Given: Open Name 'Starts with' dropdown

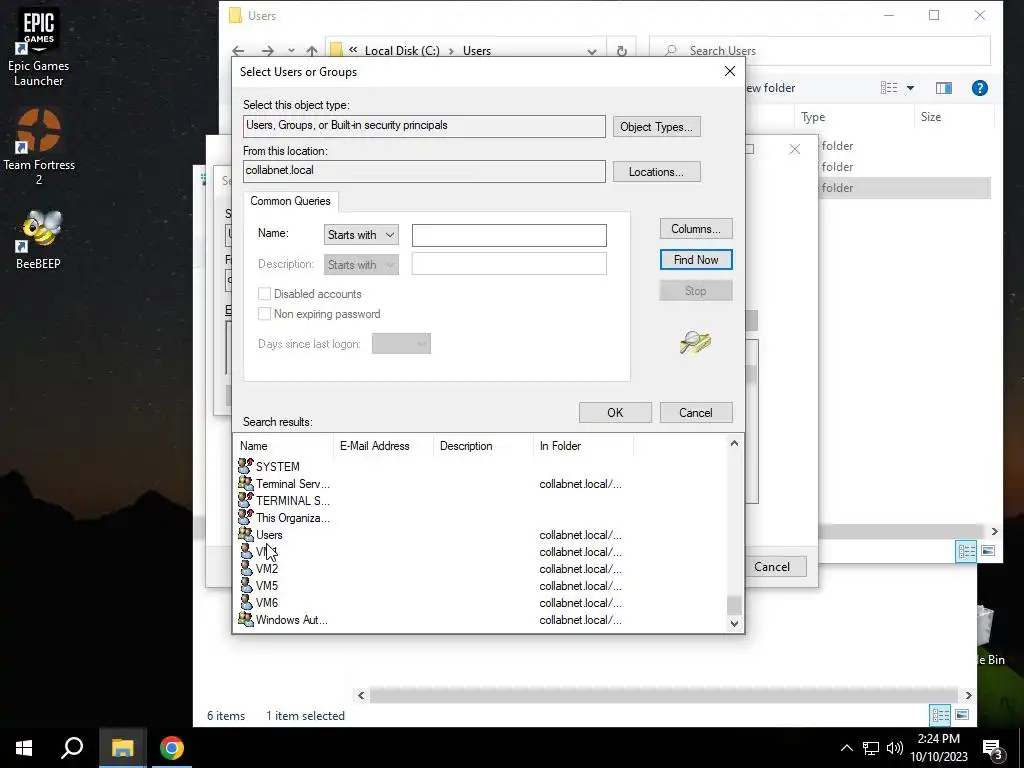Looking at the screenshot, I should [x=361, y=235].
